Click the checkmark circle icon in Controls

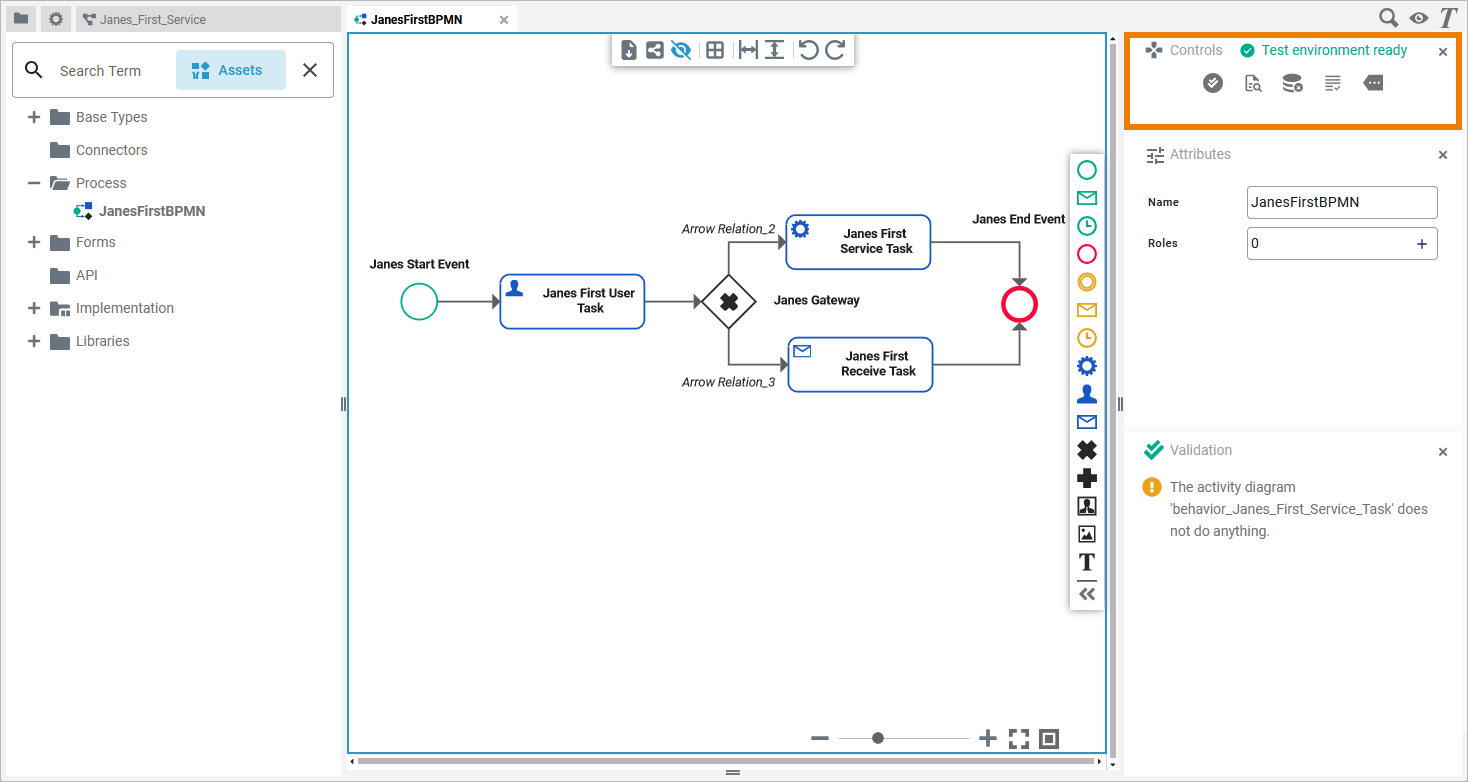[x=1213, y=84]
